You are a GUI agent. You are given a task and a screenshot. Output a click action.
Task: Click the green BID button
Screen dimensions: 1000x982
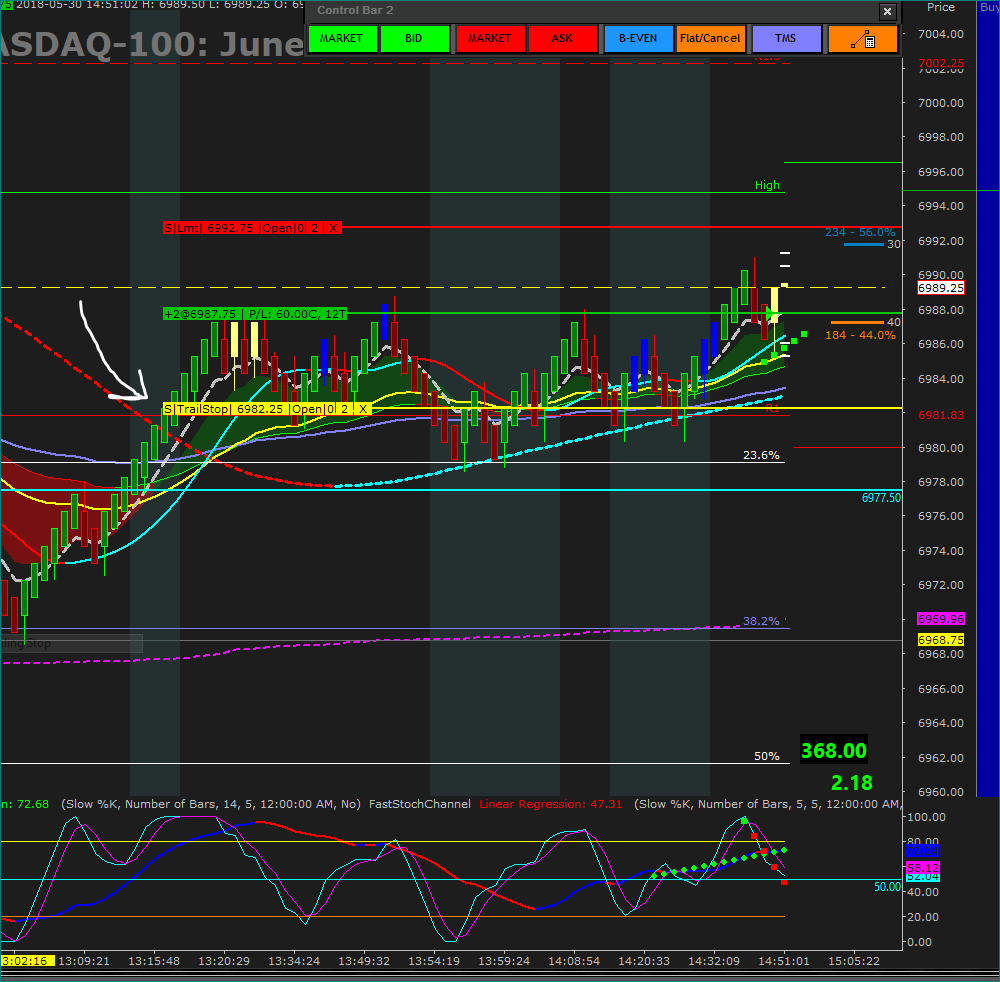coord(414,39)
